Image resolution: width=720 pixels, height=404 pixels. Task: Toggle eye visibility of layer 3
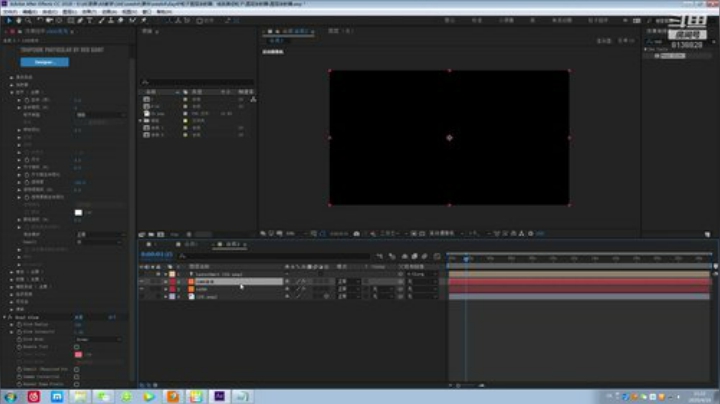tap(142, 289)
